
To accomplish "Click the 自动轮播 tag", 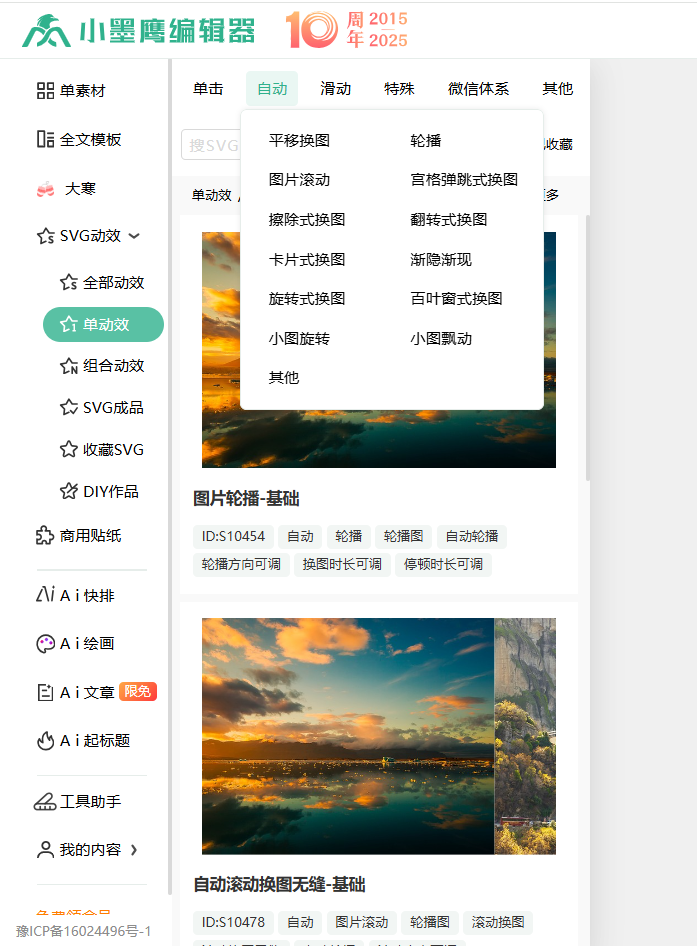I will (x=472, y=536).
